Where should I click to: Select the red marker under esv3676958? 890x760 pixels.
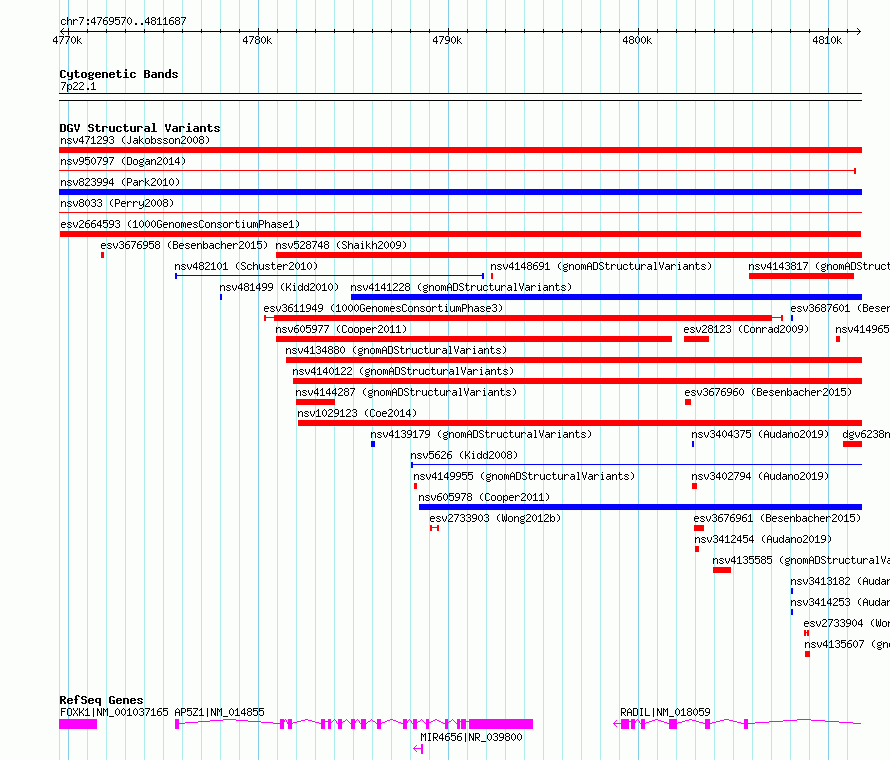(x=103, y=255)
